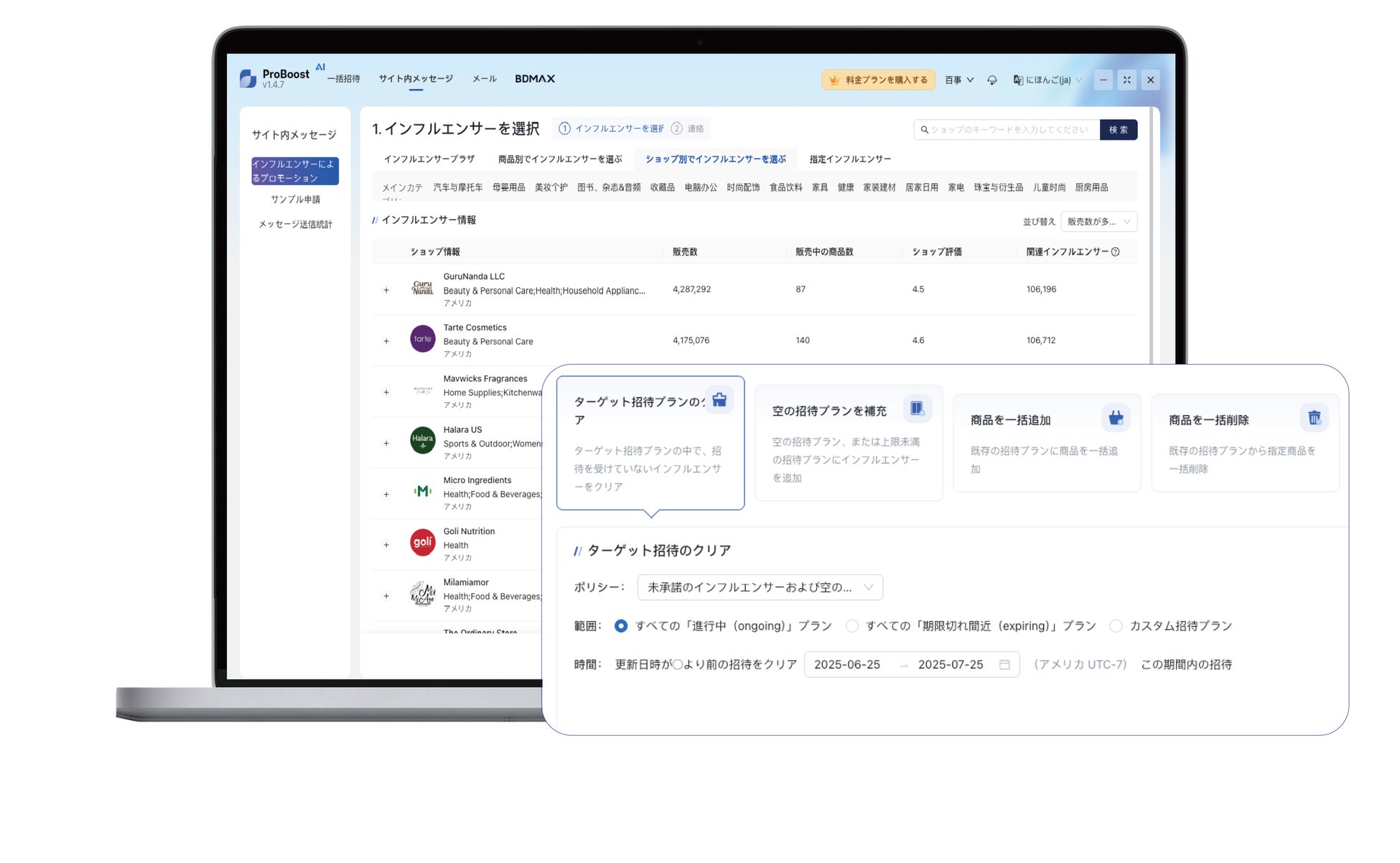Viewport: 1400px width, 863px height.
Task: Expand the Micro Ingredients row
Action: pos(386,494)
